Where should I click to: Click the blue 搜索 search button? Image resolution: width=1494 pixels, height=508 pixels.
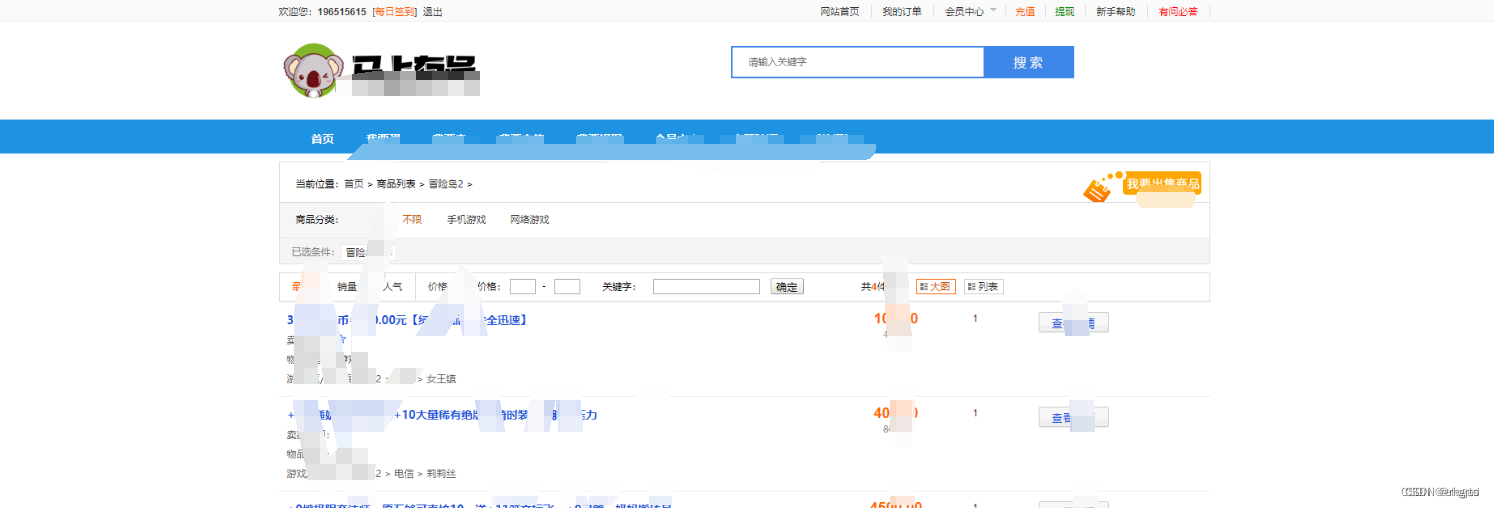pos(1028,62)
